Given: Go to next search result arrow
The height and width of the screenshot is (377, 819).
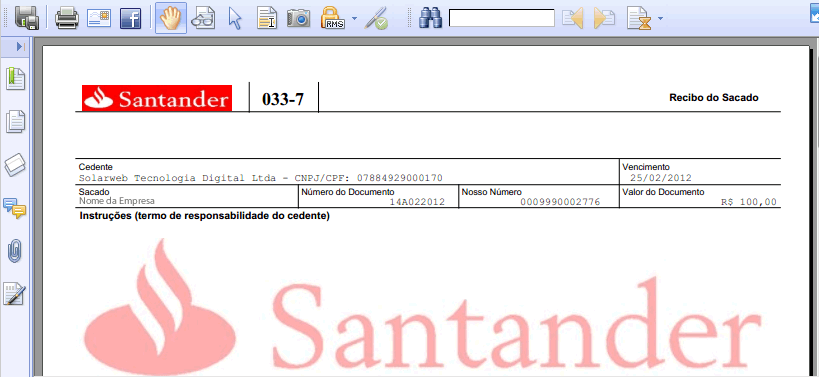Looking at the screenshot, I should click(604, 18).
